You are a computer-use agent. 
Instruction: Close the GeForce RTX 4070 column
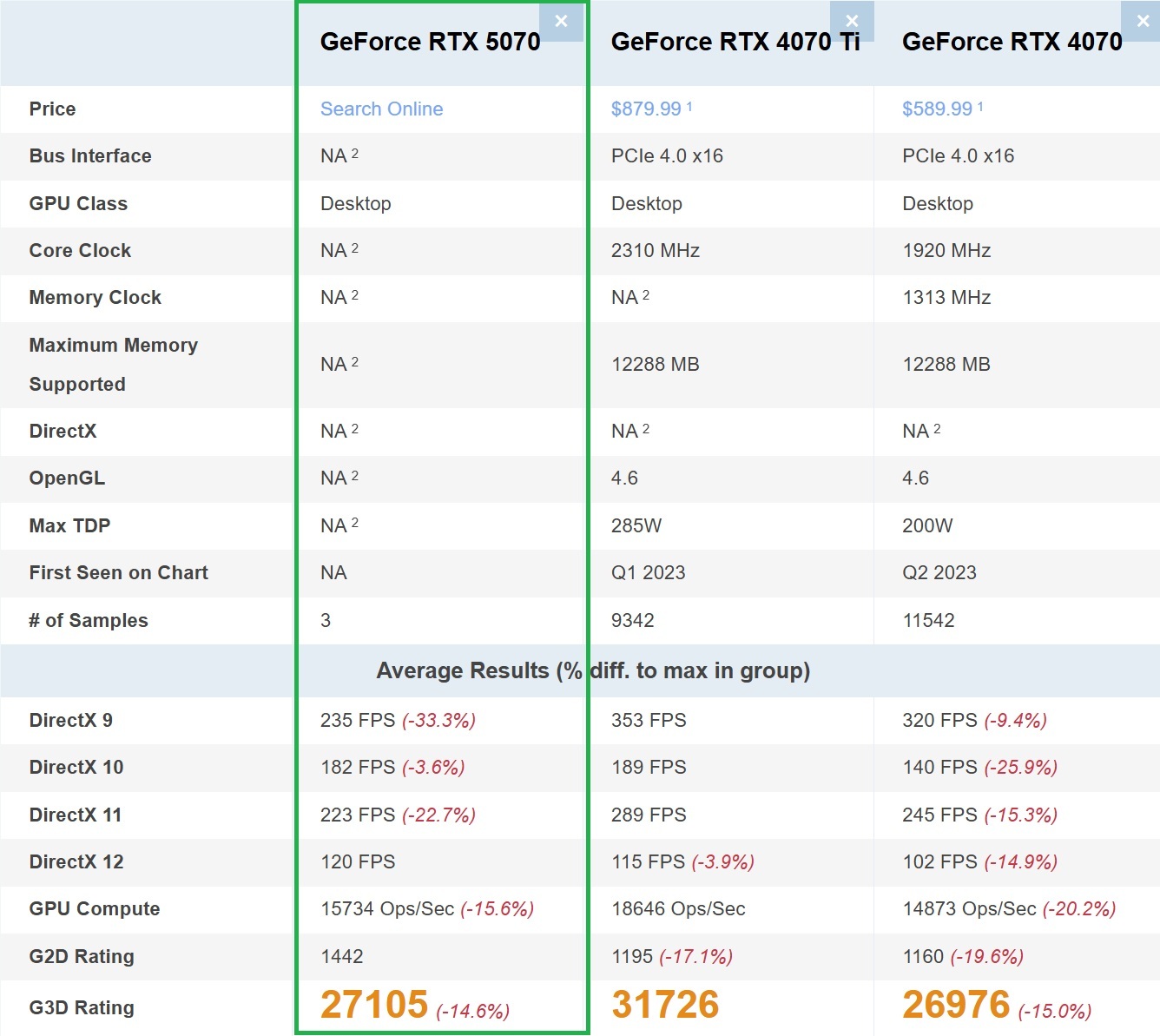(1142, 22)
